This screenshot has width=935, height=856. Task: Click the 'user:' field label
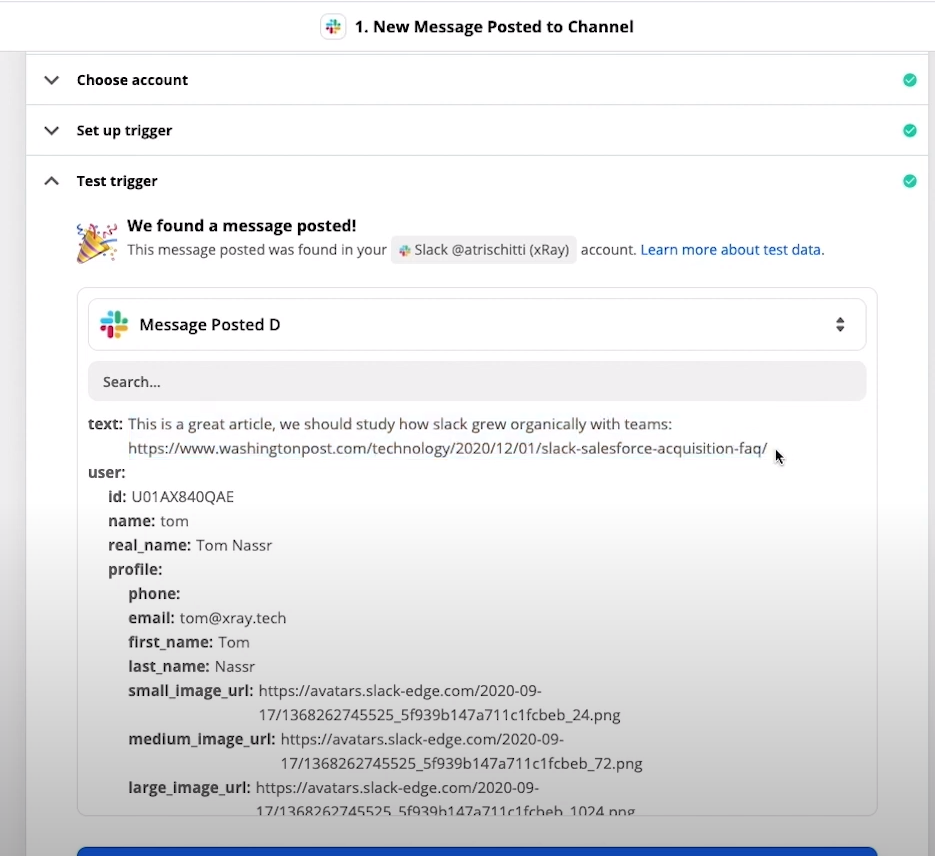click(107, 473)
